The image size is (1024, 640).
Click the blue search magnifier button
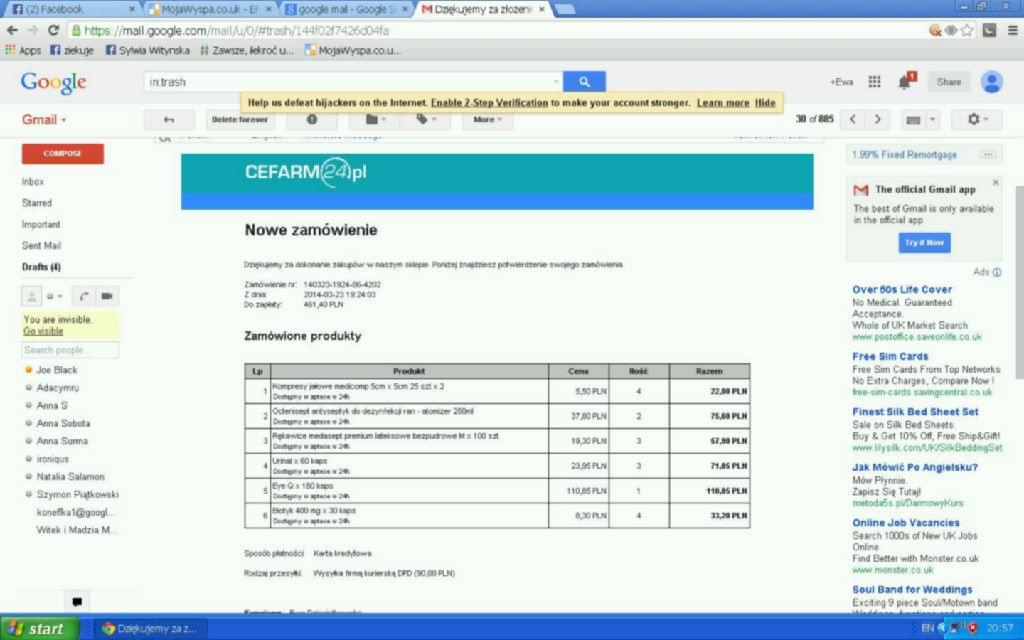click(x=584, y=82)
